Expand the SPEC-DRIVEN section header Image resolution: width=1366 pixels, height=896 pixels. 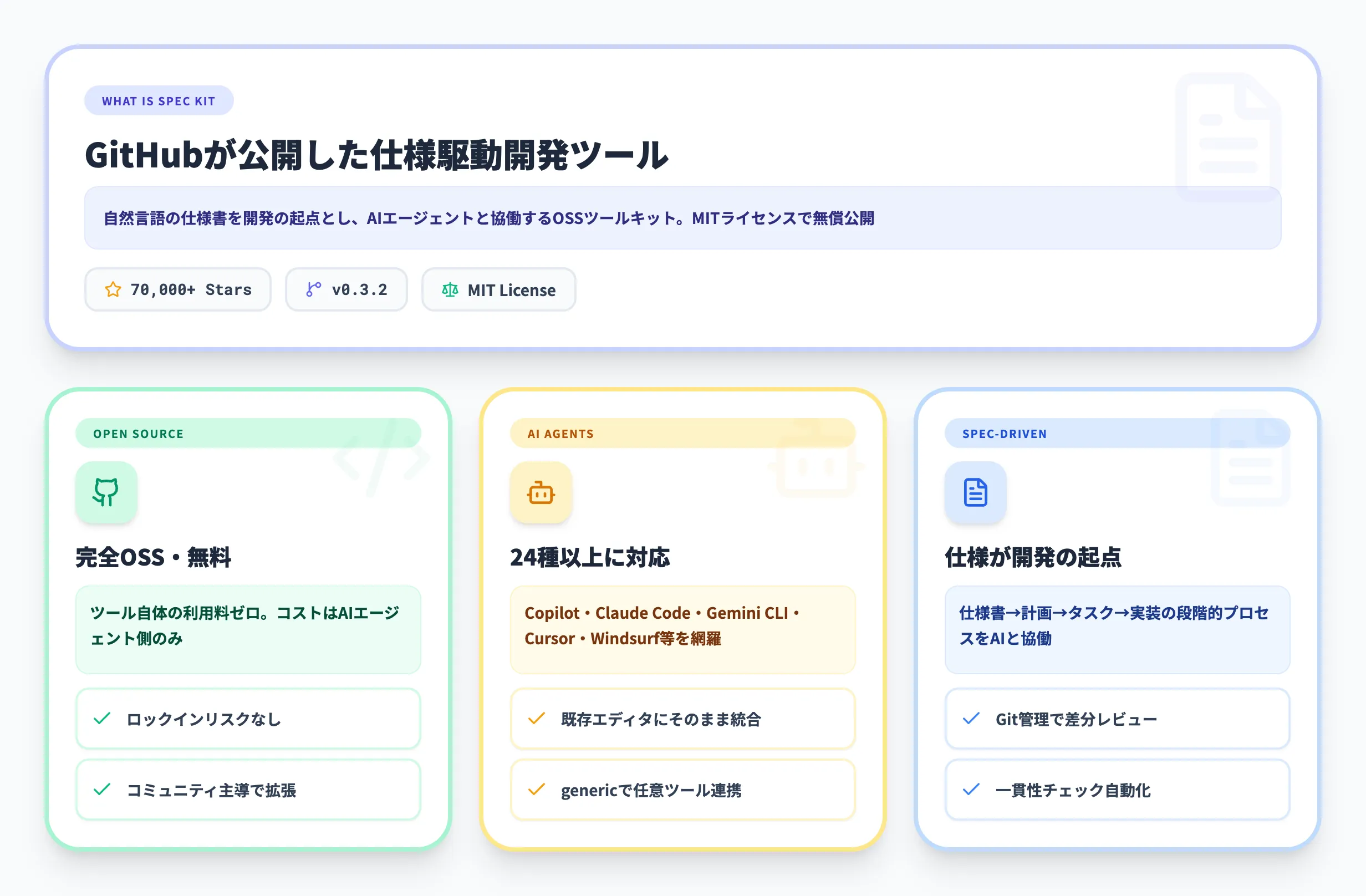(x=1117, y=434)
